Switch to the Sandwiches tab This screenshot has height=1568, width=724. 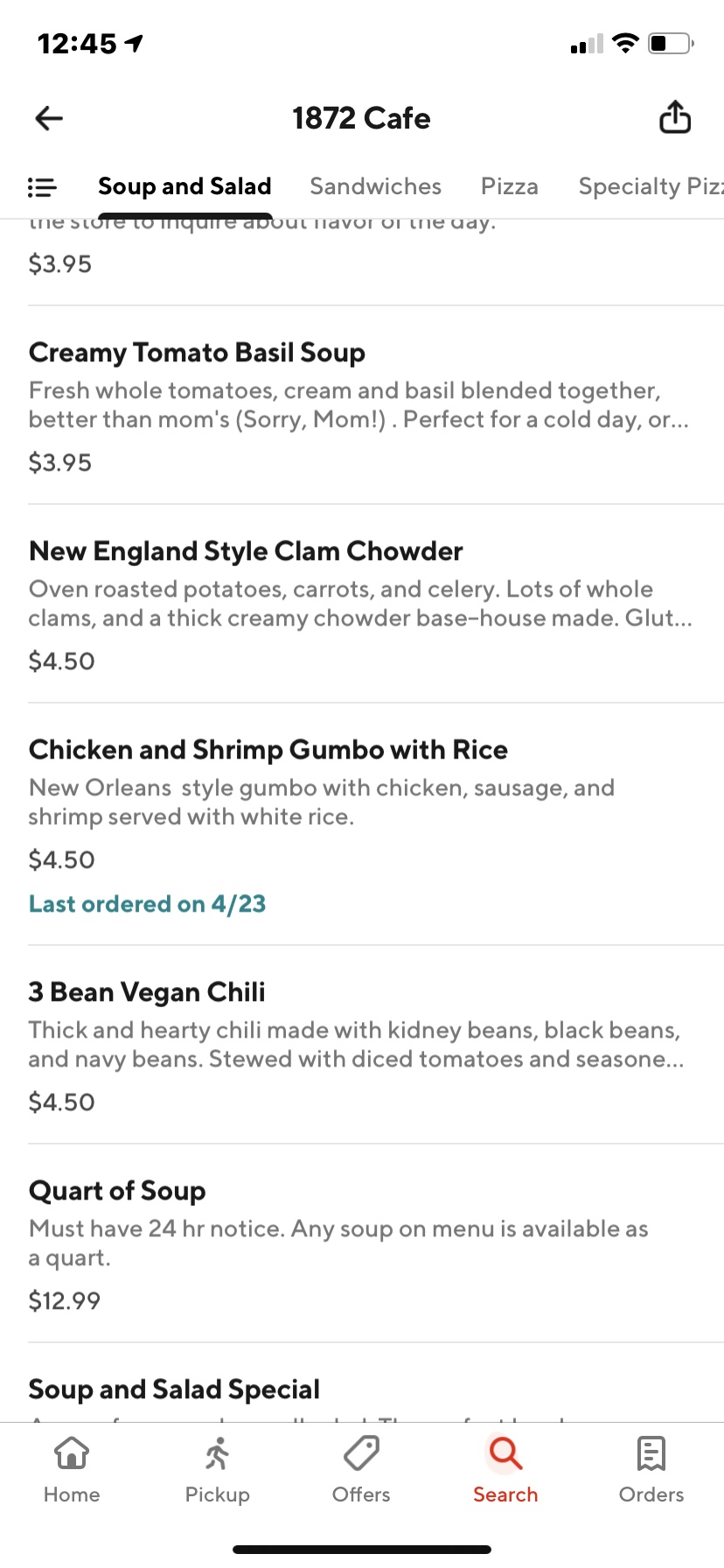pos(375,186)
